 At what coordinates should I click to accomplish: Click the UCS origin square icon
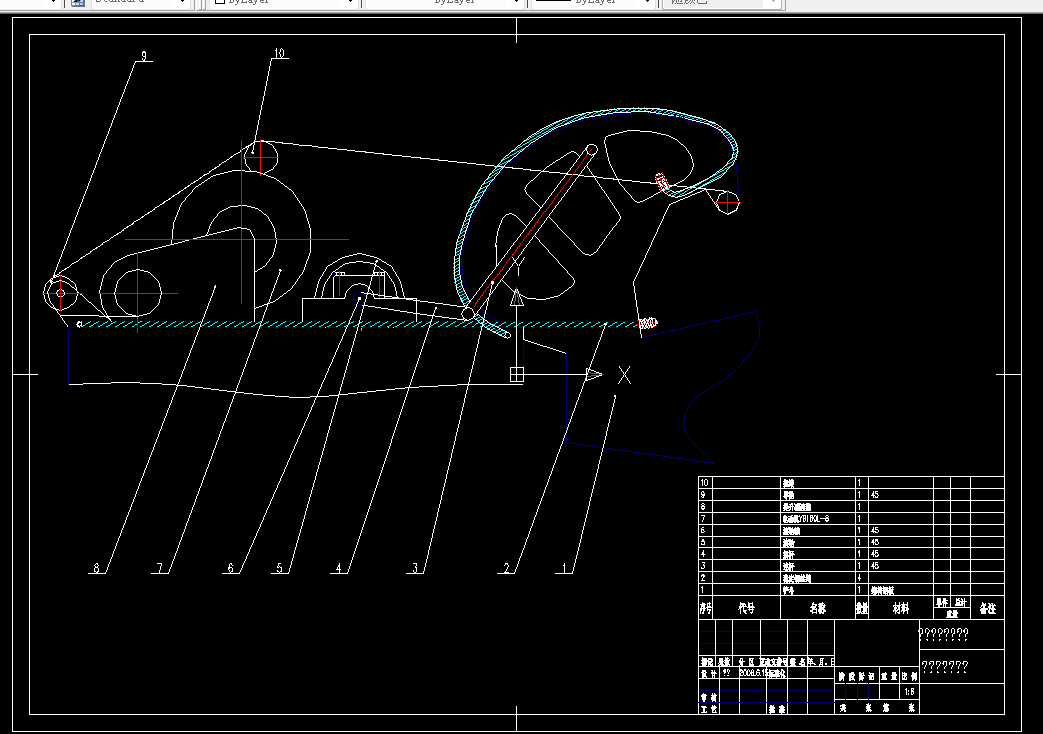(517, 375)
